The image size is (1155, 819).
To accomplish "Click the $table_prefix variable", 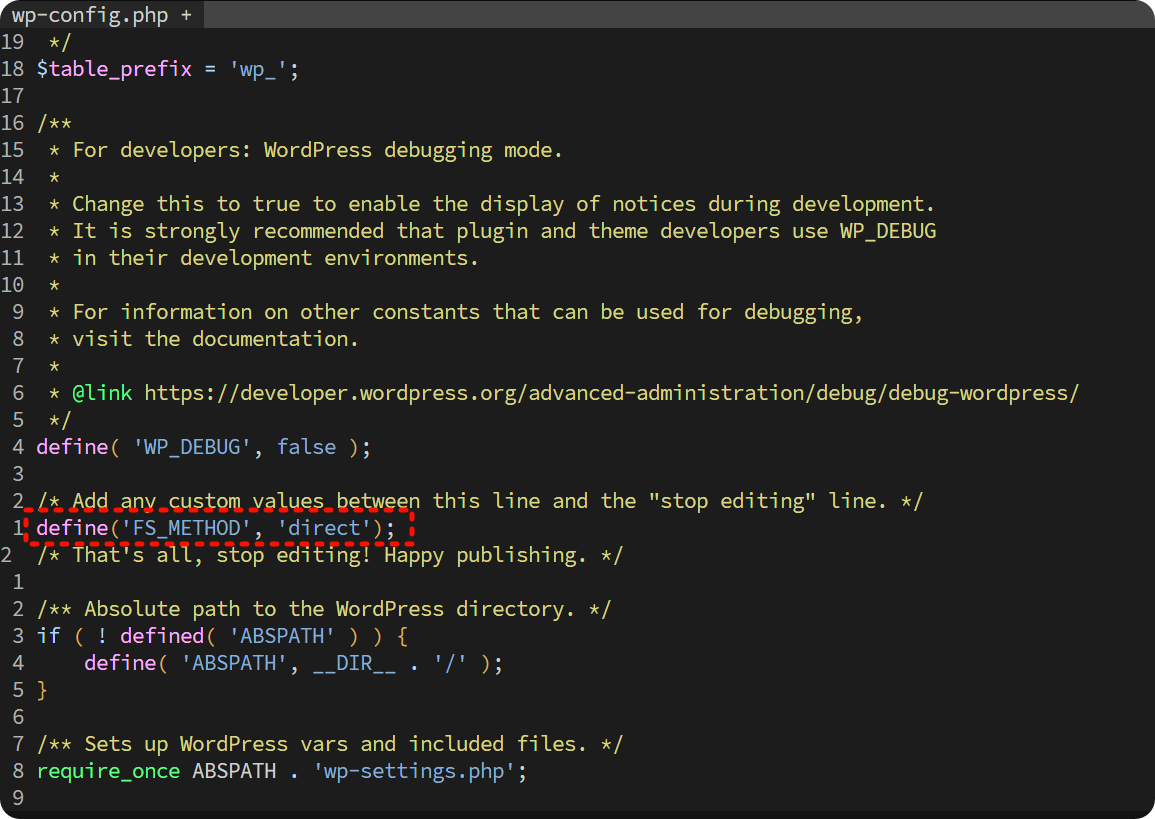I will [x=114, y=69].
